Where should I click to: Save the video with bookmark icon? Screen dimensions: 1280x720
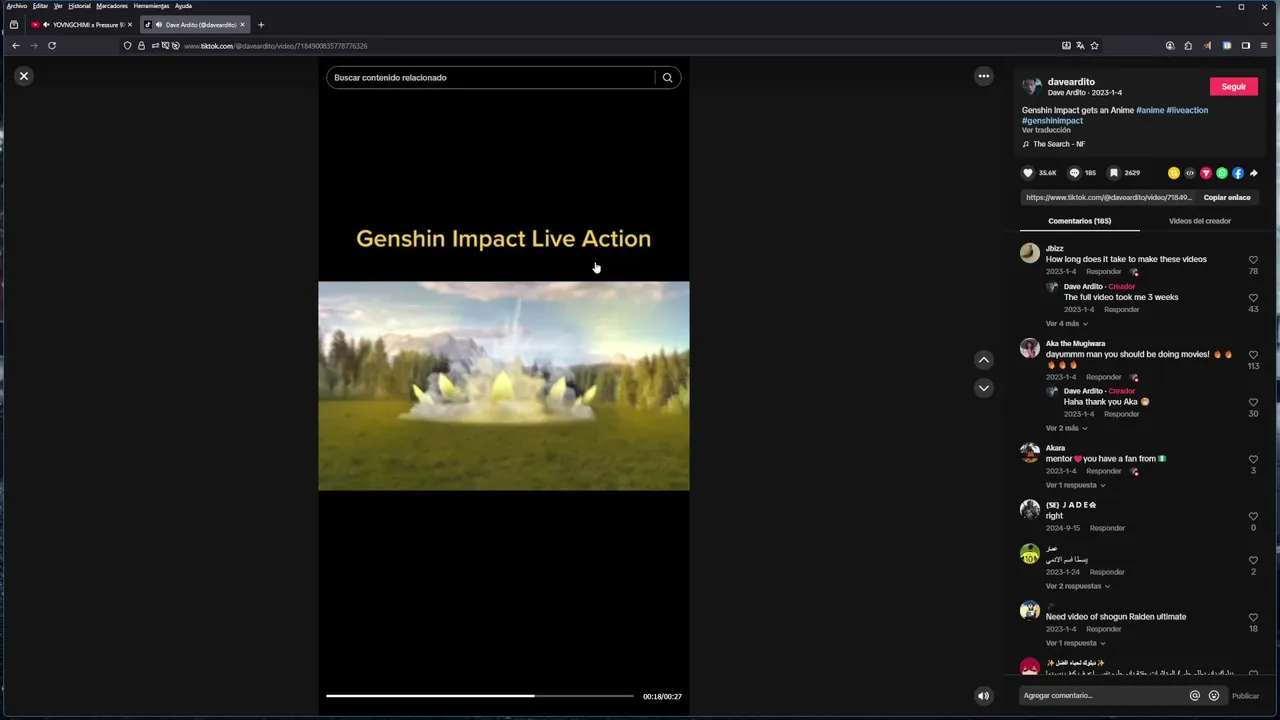(x=1113, y=173)
